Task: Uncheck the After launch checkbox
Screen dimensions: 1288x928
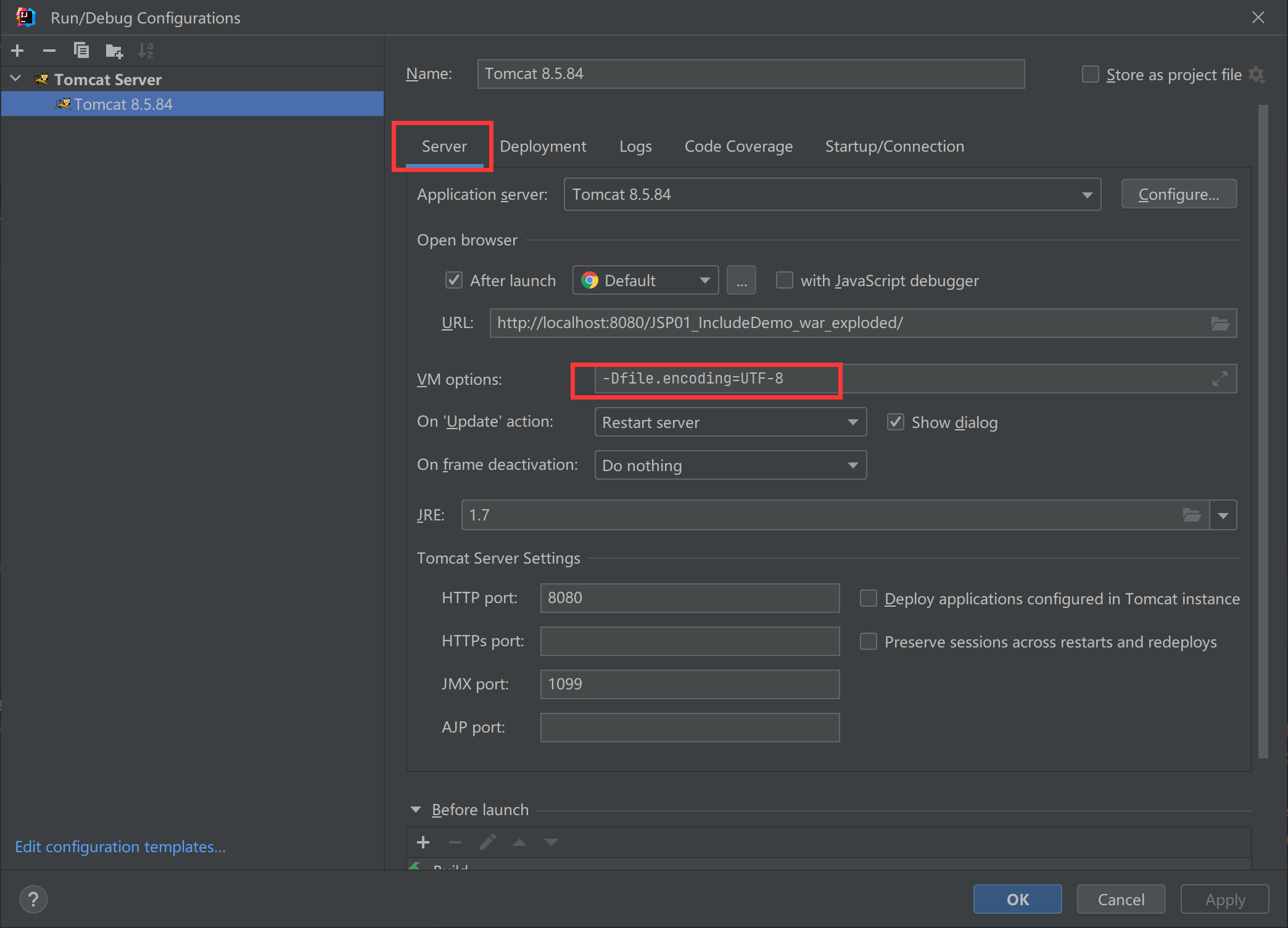Action: click(x=454, y=281)
